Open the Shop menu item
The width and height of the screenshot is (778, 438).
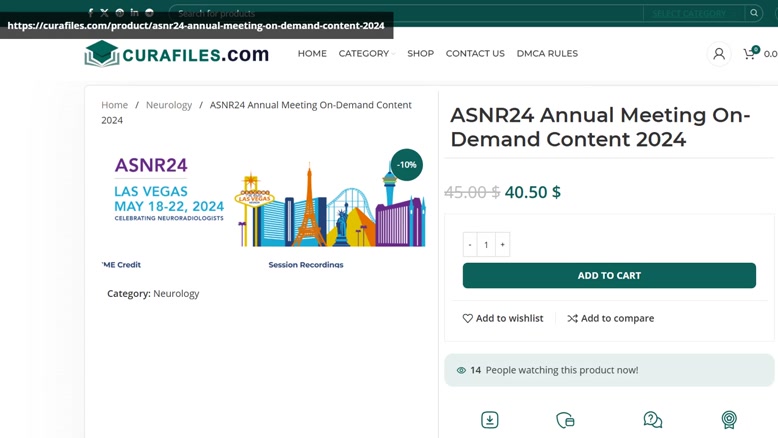click(x=420, y=54)
